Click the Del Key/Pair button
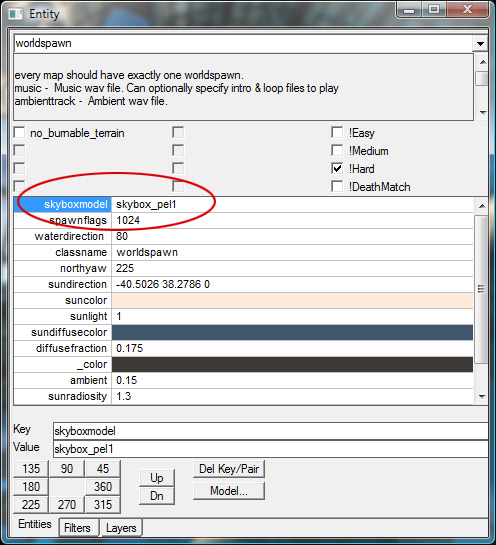 tap(229, 469)
